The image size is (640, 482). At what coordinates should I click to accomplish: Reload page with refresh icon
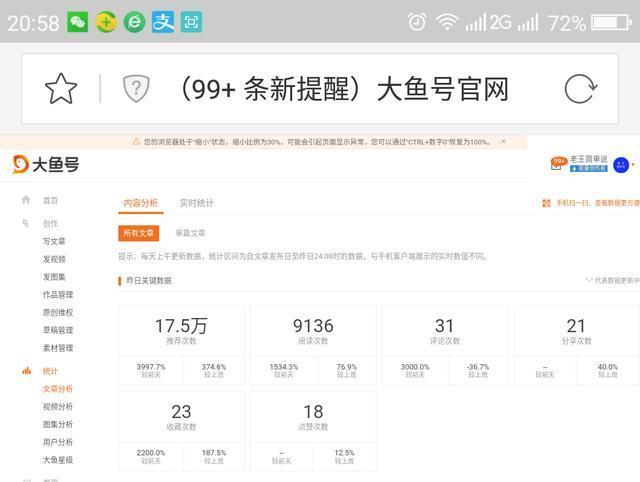[x=580, y=89]
